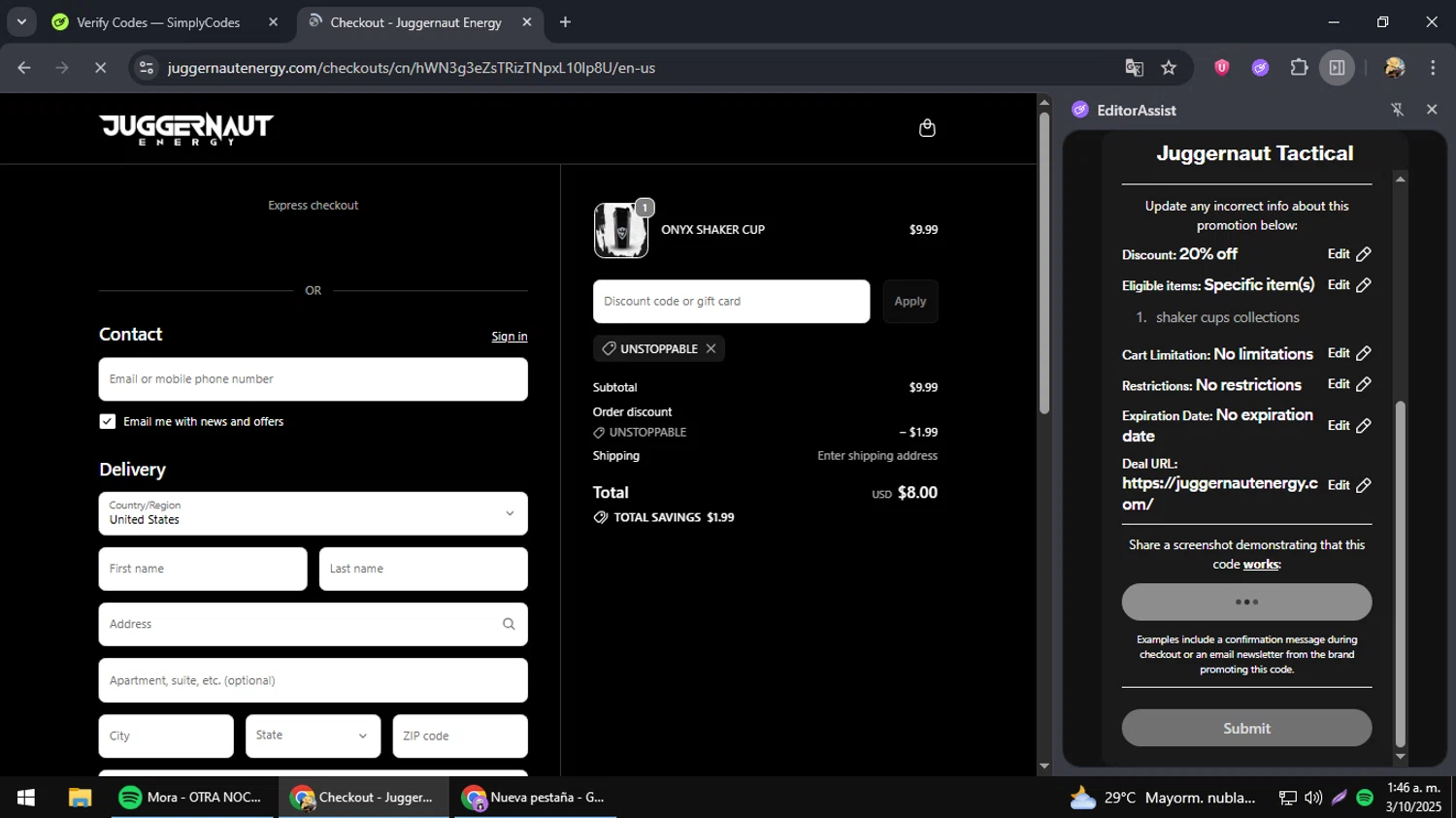1456x818 pixels.
Task: Click the Submit button in EditorAssist
Action: click(x=1246, y=728)
